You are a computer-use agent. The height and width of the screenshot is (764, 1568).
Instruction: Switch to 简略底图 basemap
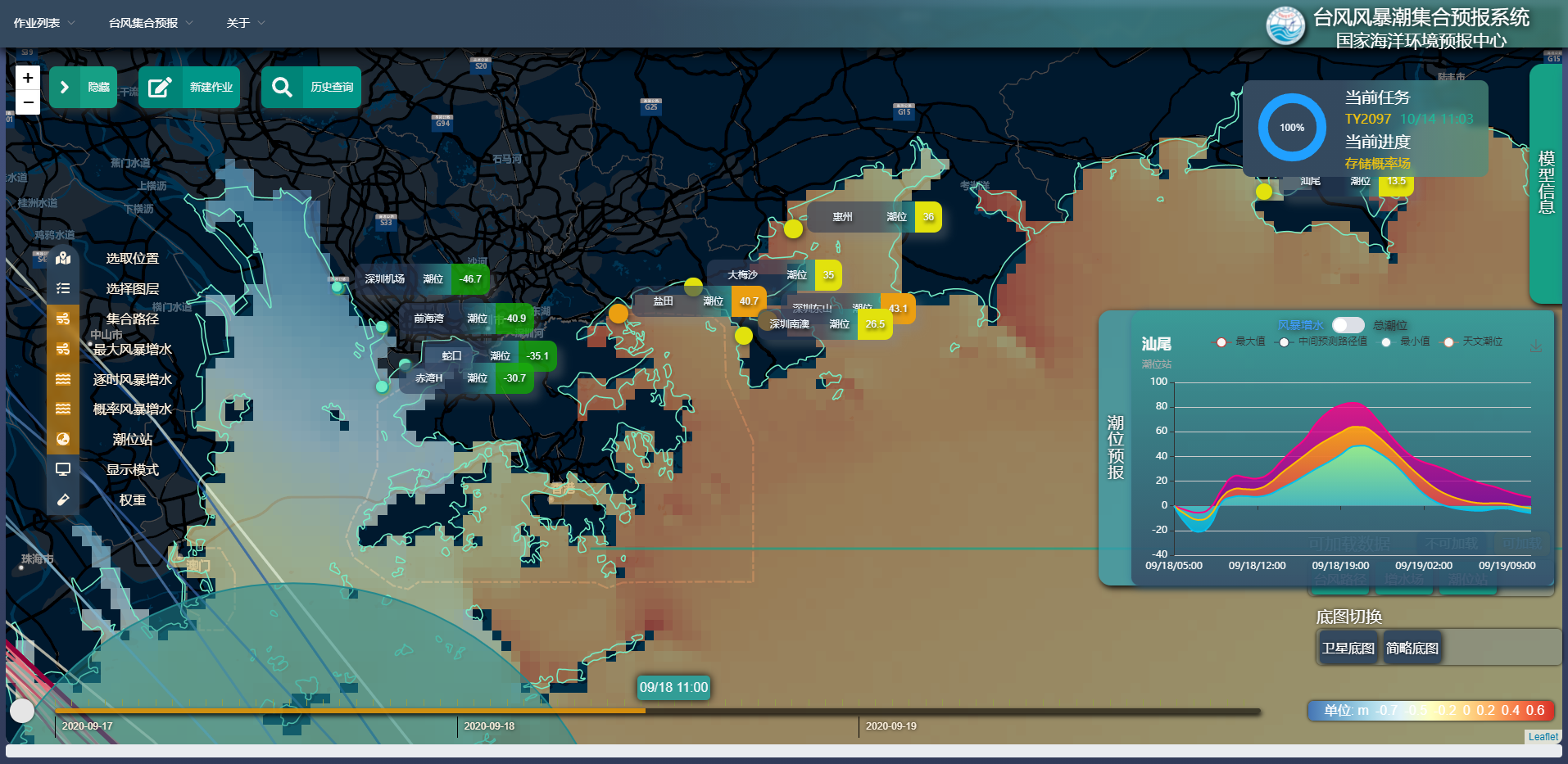(1412, 648)
